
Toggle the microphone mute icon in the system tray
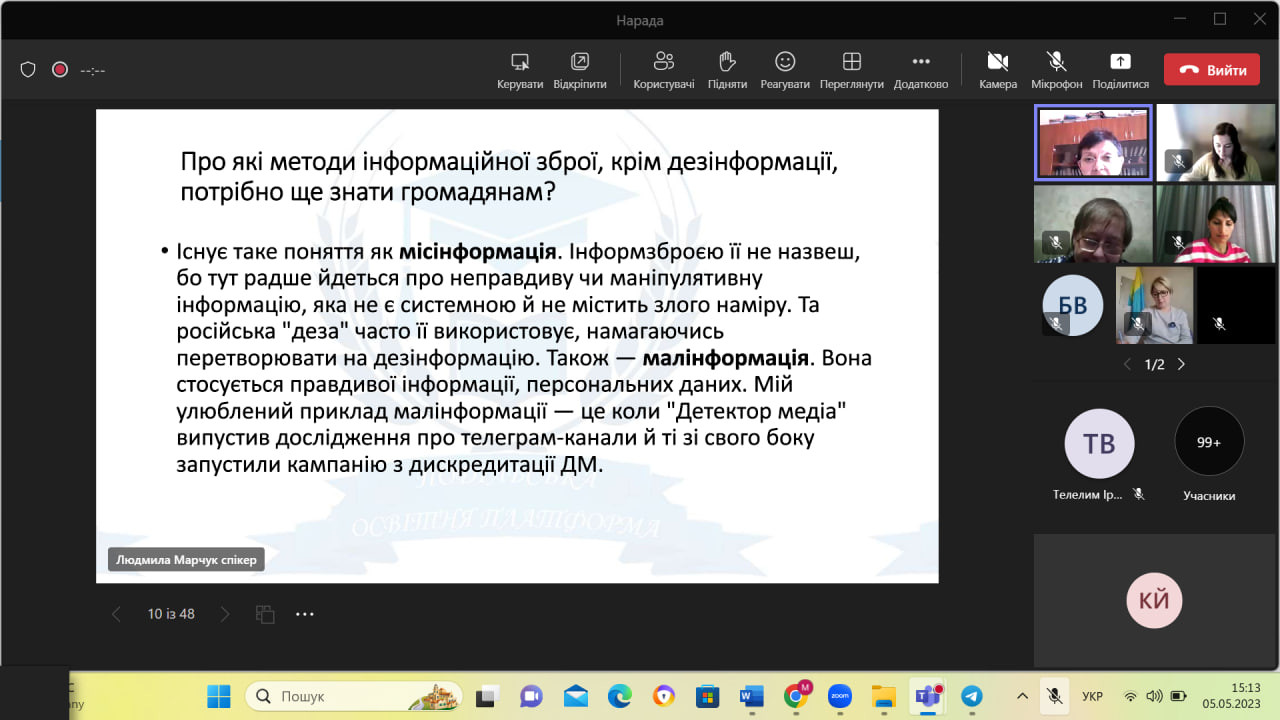pos(1054,696)
